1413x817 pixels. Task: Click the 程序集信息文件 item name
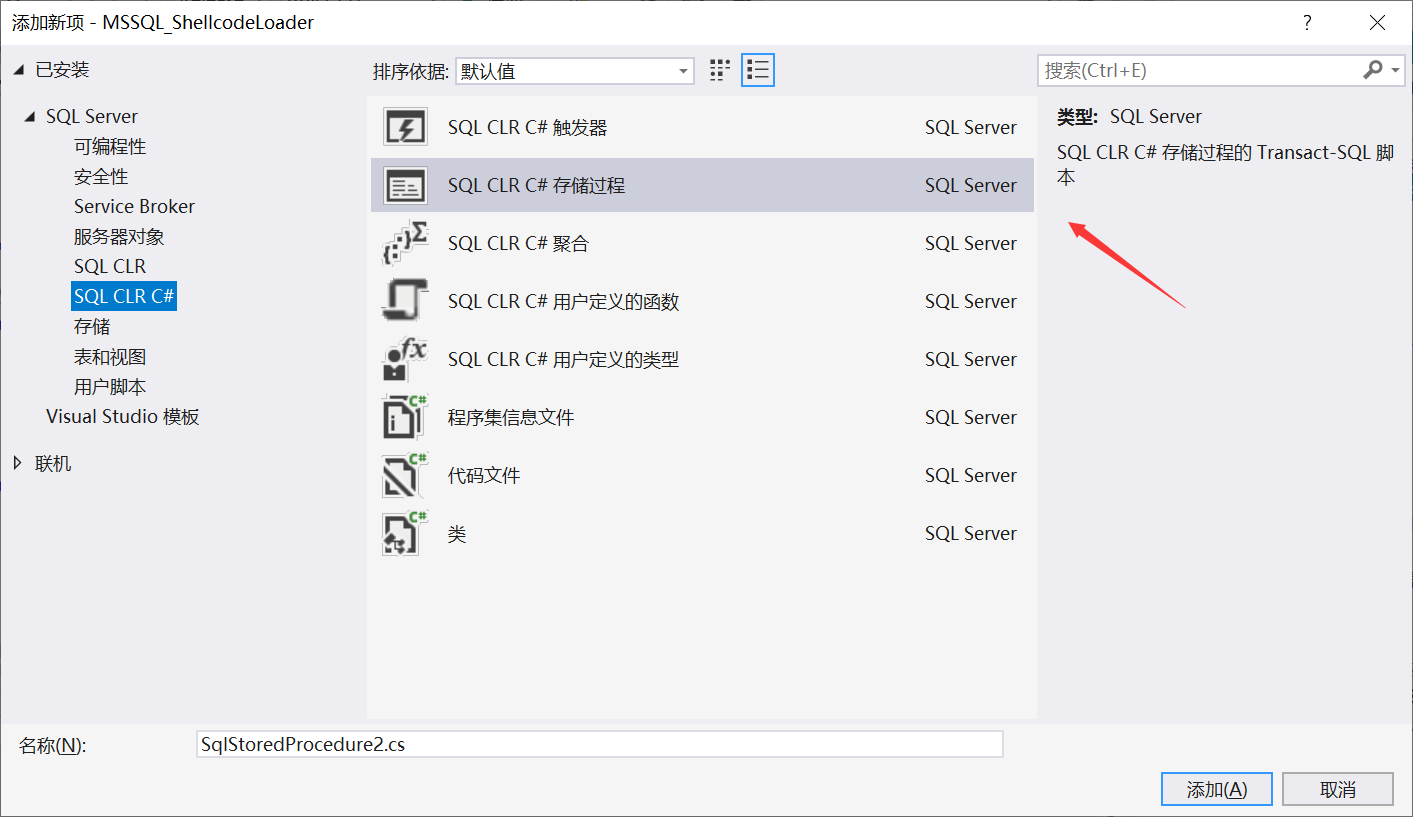[x=511, y=417]
